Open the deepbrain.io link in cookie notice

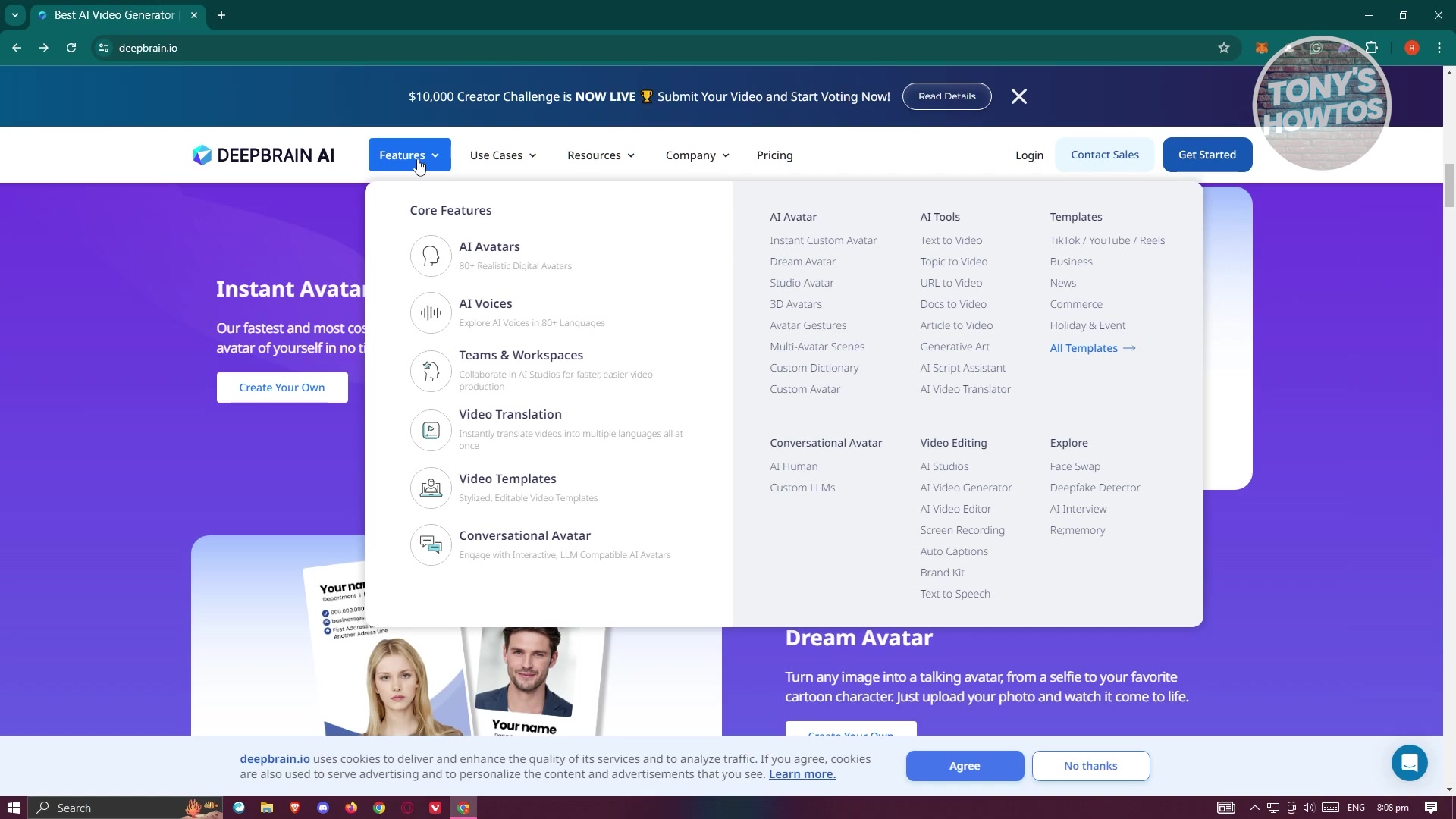tap(275, 759)
